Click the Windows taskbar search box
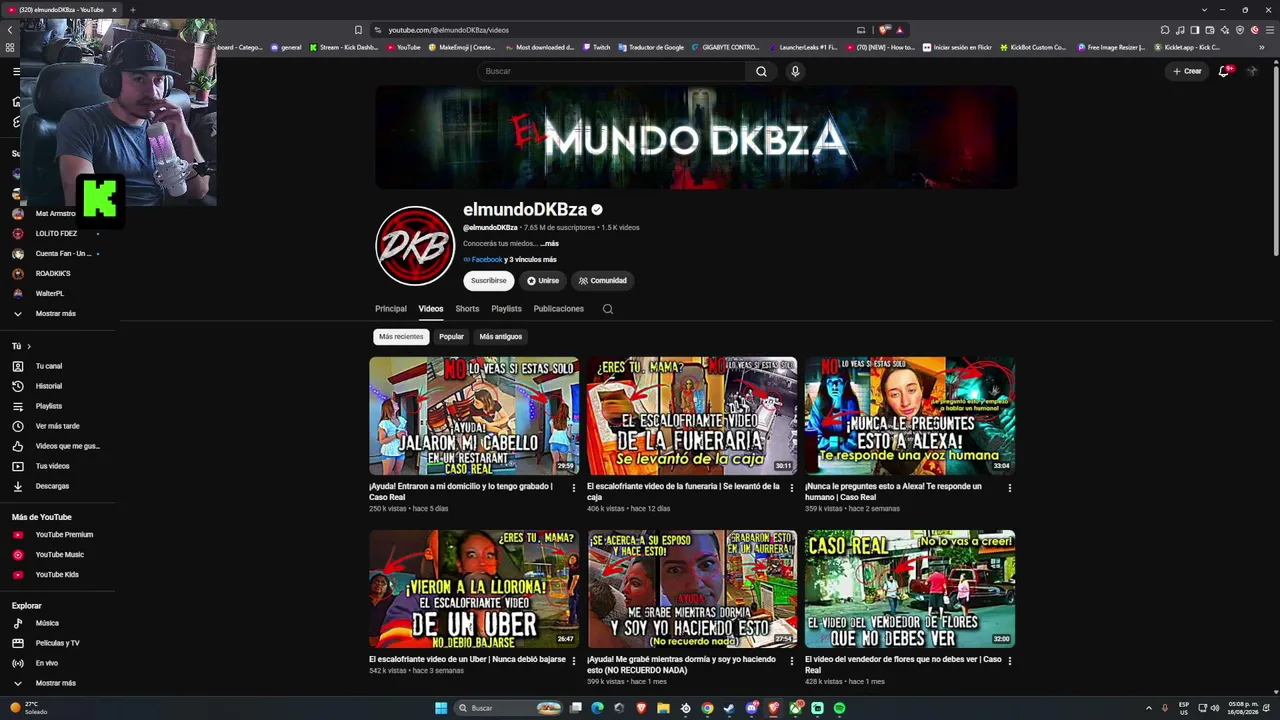The height and width of the screenshot is (720, 1280). [507, 708]
